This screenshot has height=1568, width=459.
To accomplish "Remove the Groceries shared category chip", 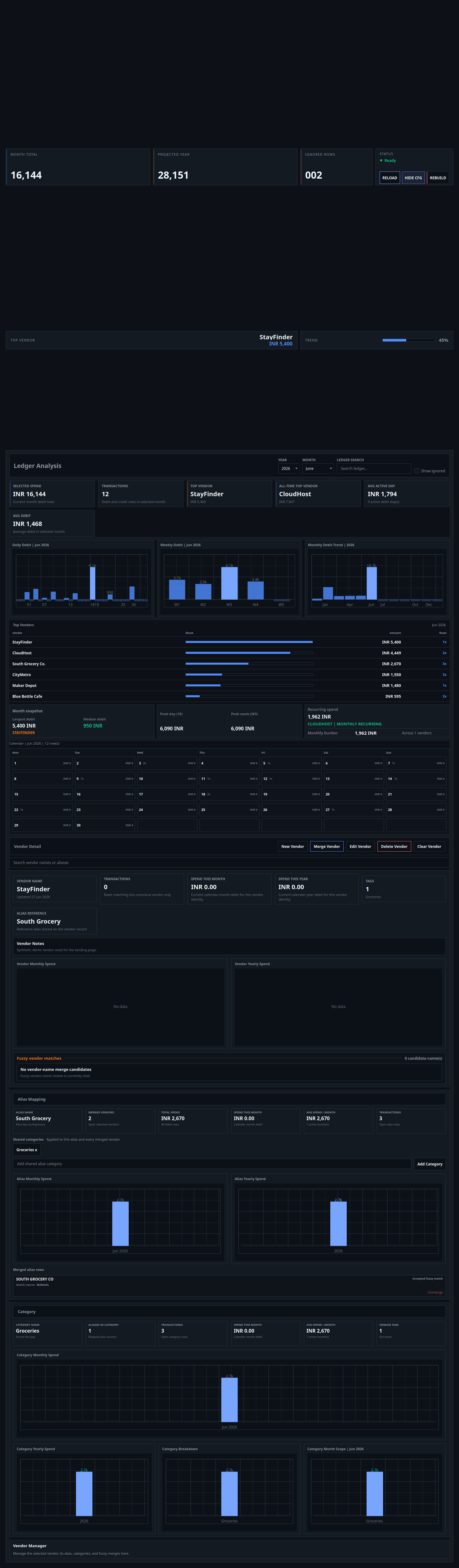I will click(x=26, y=1150).
